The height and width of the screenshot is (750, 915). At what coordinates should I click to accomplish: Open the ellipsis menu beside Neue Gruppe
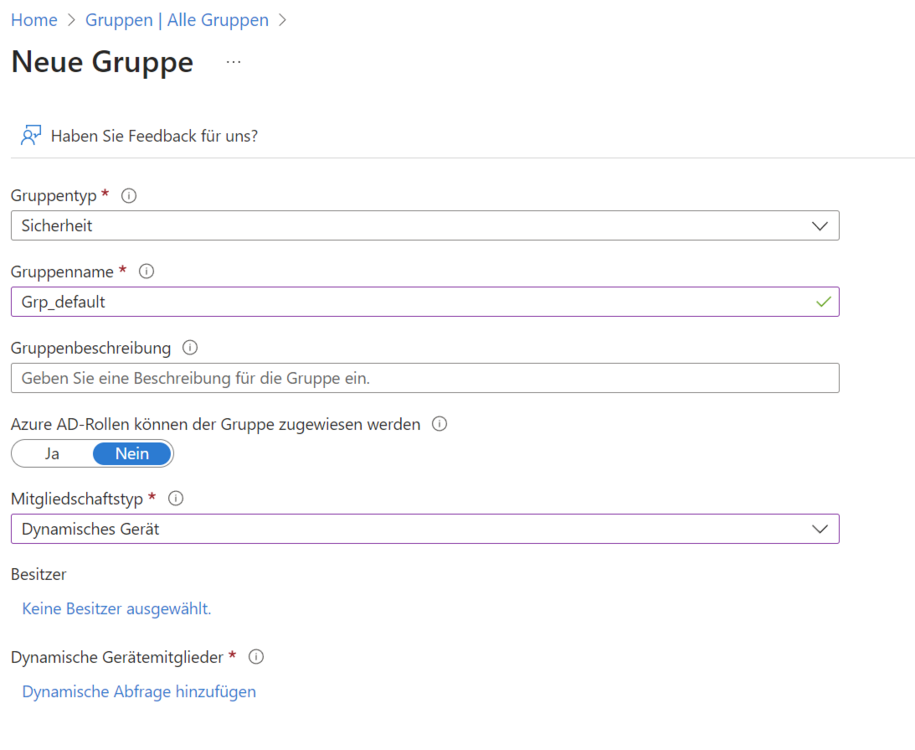tap(233, 62)
